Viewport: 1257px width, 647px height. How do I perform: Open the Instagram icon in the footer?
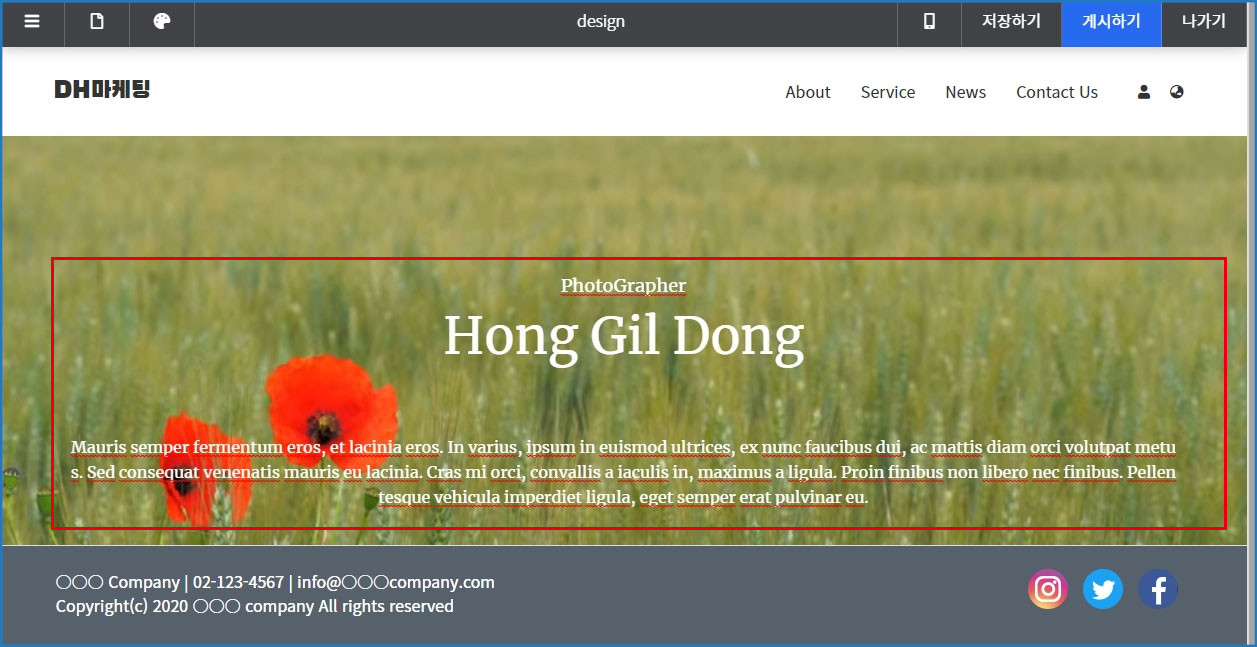pyautogui.click(x=1047, y=589)
